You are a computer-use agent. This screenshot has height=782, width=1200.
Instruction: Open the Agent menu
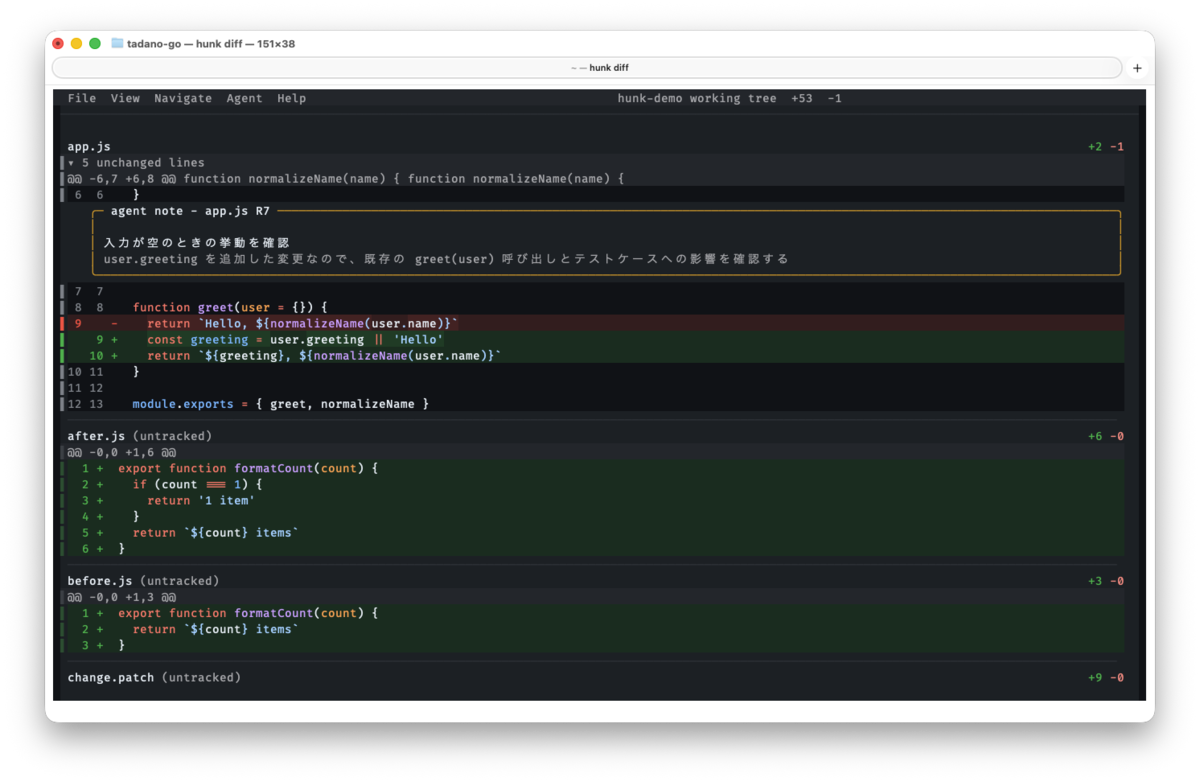pos(244,98)
